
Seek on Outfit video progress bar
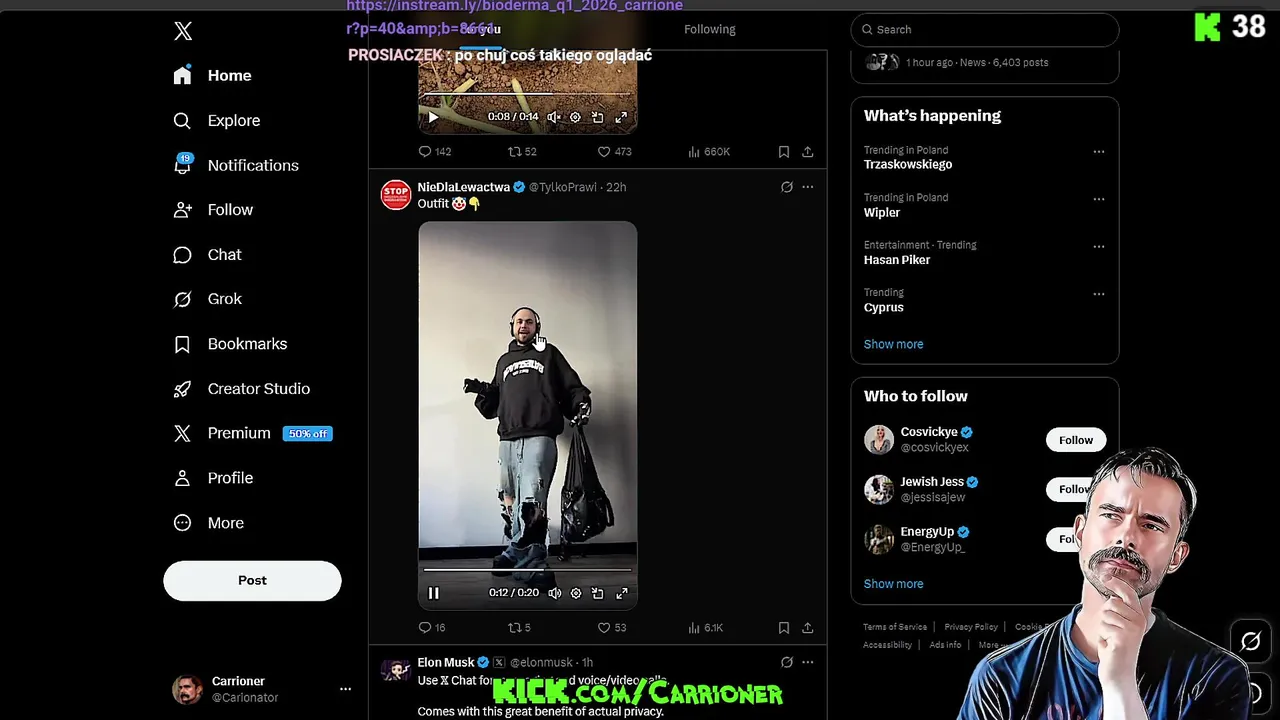click(x=527, y=570)
